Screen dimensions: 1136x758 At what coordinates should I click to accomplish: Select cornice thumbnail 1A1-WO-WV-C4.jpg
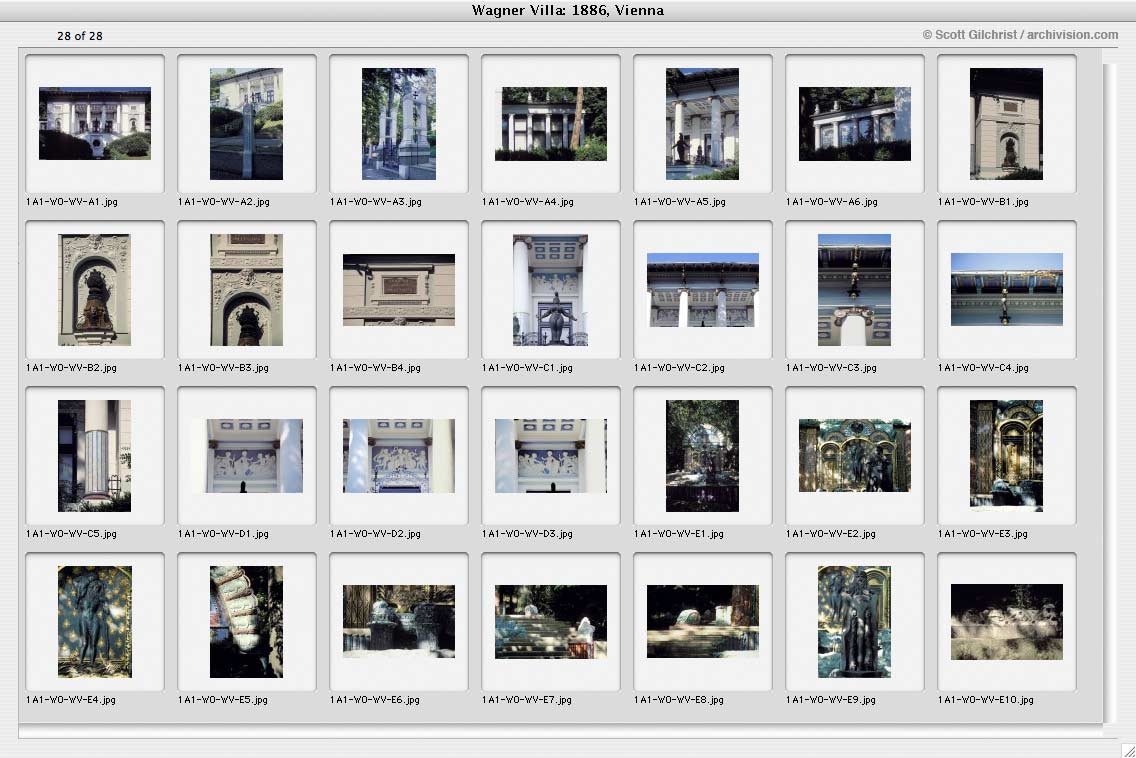[1006, 289]
